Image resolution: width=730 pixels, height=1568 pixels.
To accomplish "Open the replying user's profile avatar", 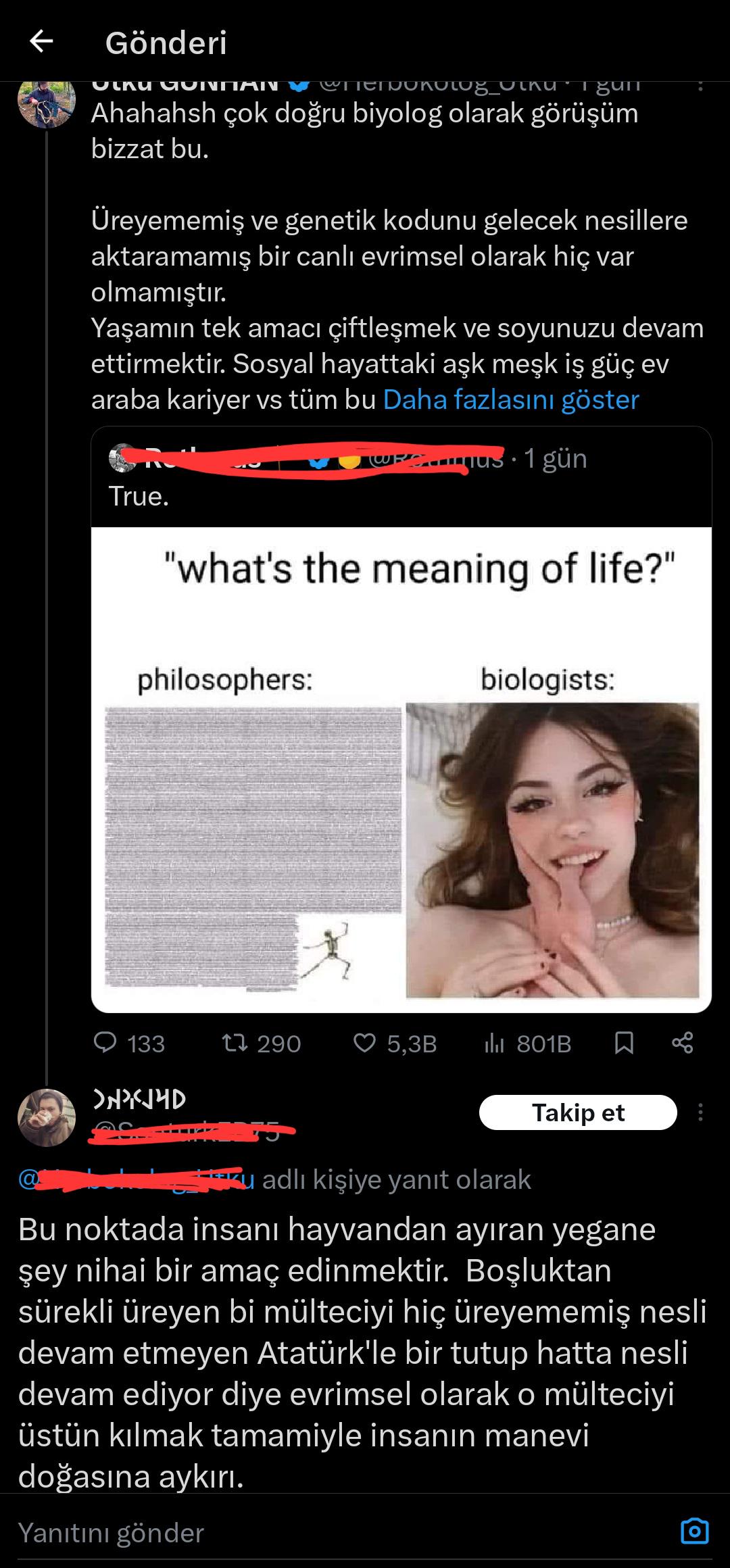I will (x=46, y=1117).
